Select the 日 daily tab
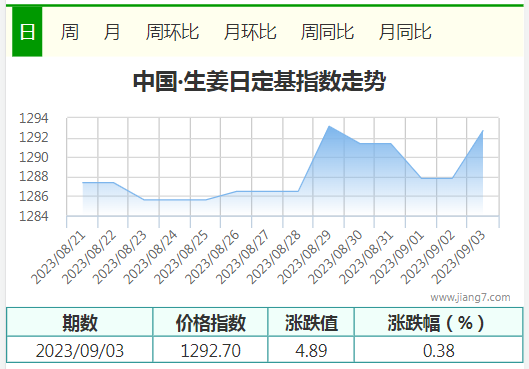529x369 pixels. [x=27, y=32]
